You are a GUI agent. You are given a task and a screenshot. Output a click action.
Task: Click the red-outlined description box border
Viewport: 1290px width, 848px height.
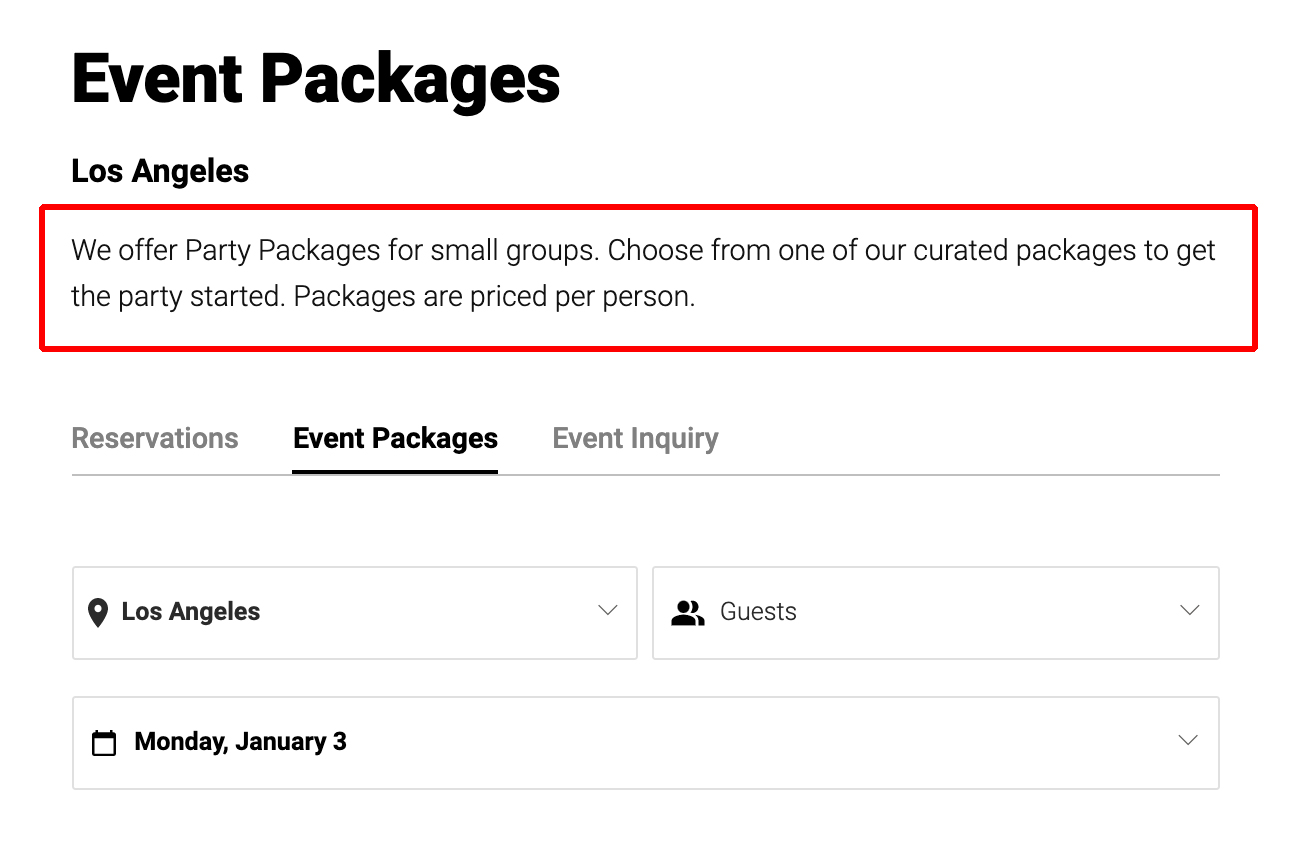(647, 208)
